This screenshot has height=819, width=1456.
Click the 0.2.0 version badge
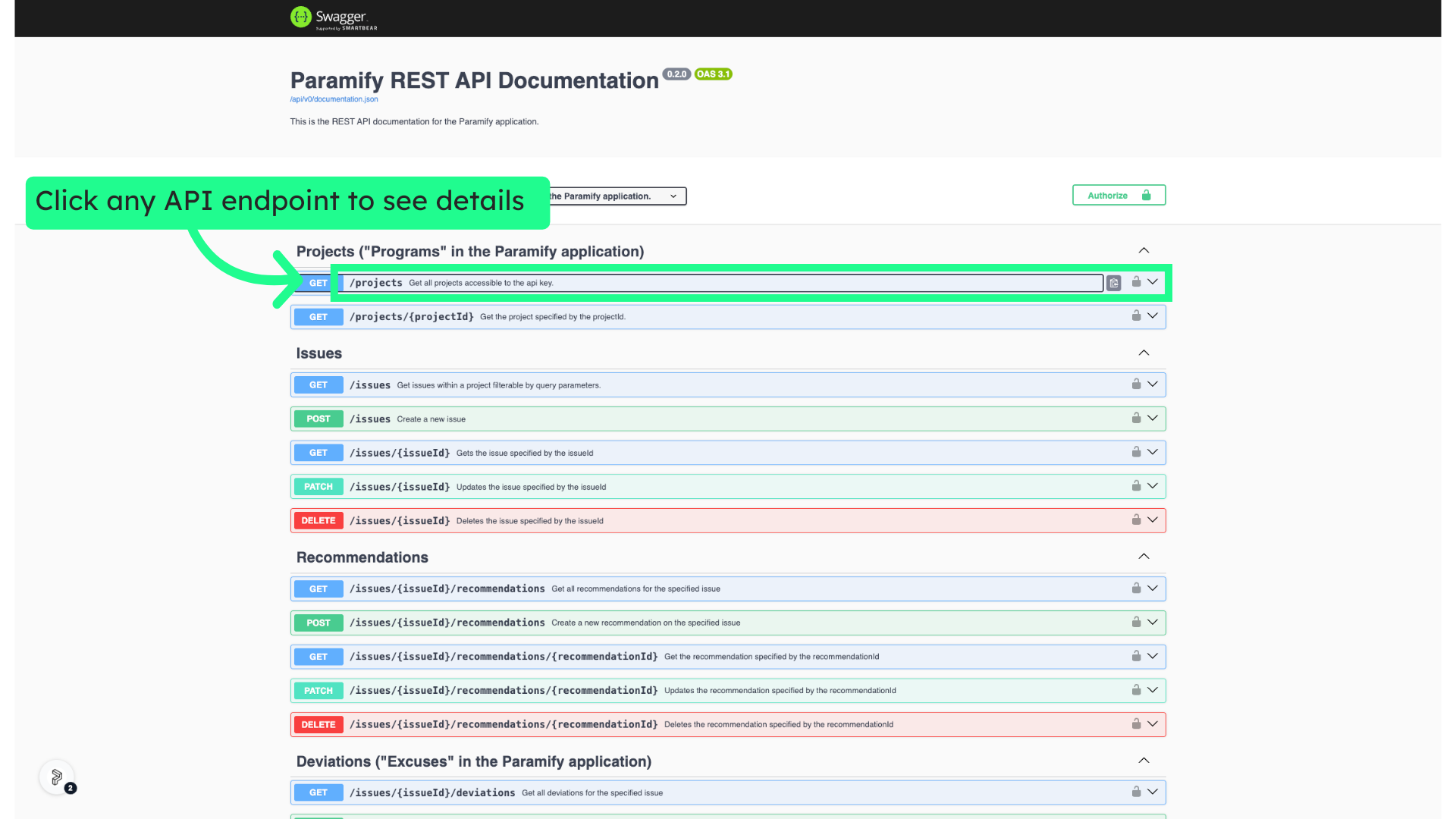(x=676, y=74)
